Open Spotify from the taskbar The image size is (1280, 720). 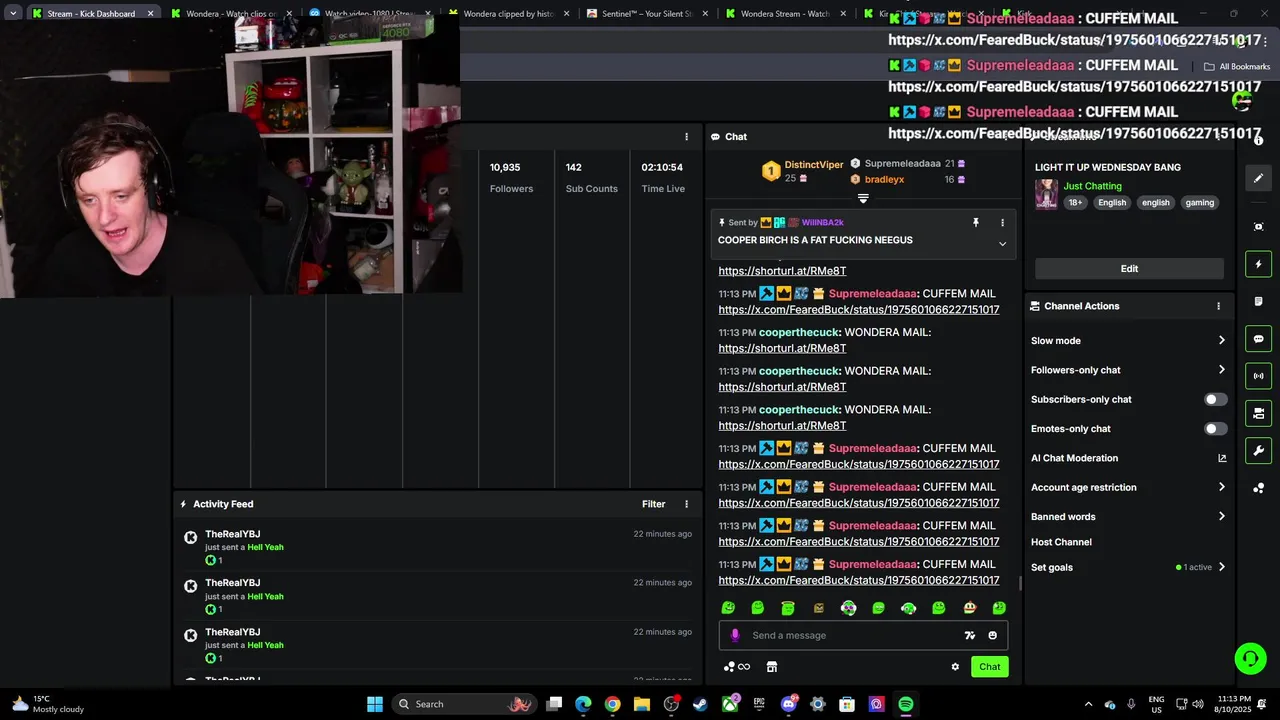tap(905, 704)
